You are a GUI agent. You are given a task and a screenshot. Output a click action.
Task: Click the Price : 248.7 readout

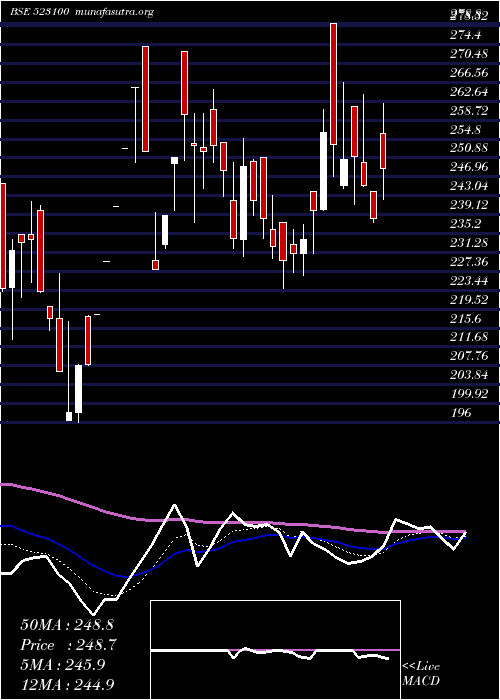[69, 645]
